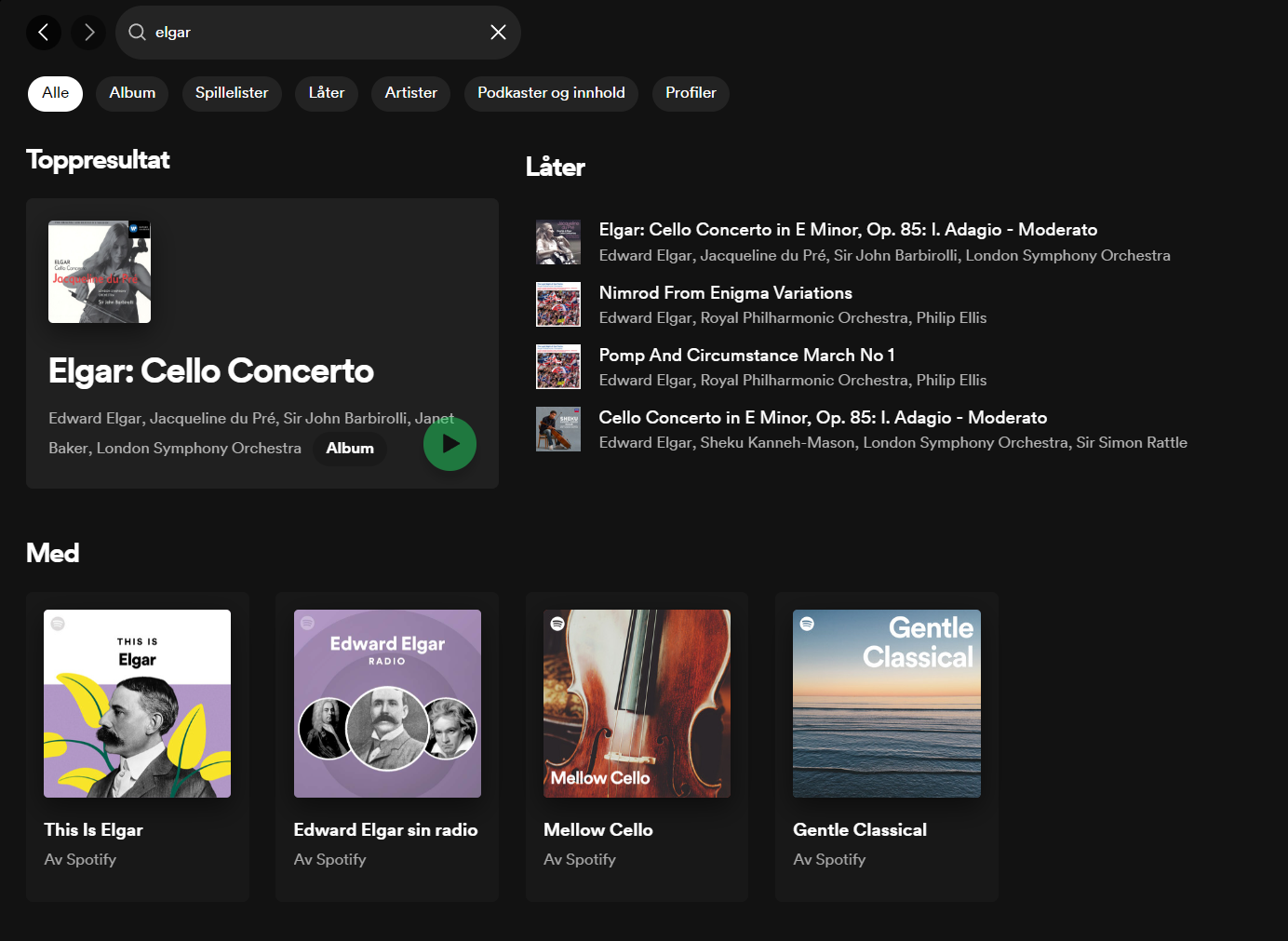Click Pomp And Circumstance March No 1 cover
Image resolution: width=1288 pixels, height=941 pixels.
click(558, 367)
